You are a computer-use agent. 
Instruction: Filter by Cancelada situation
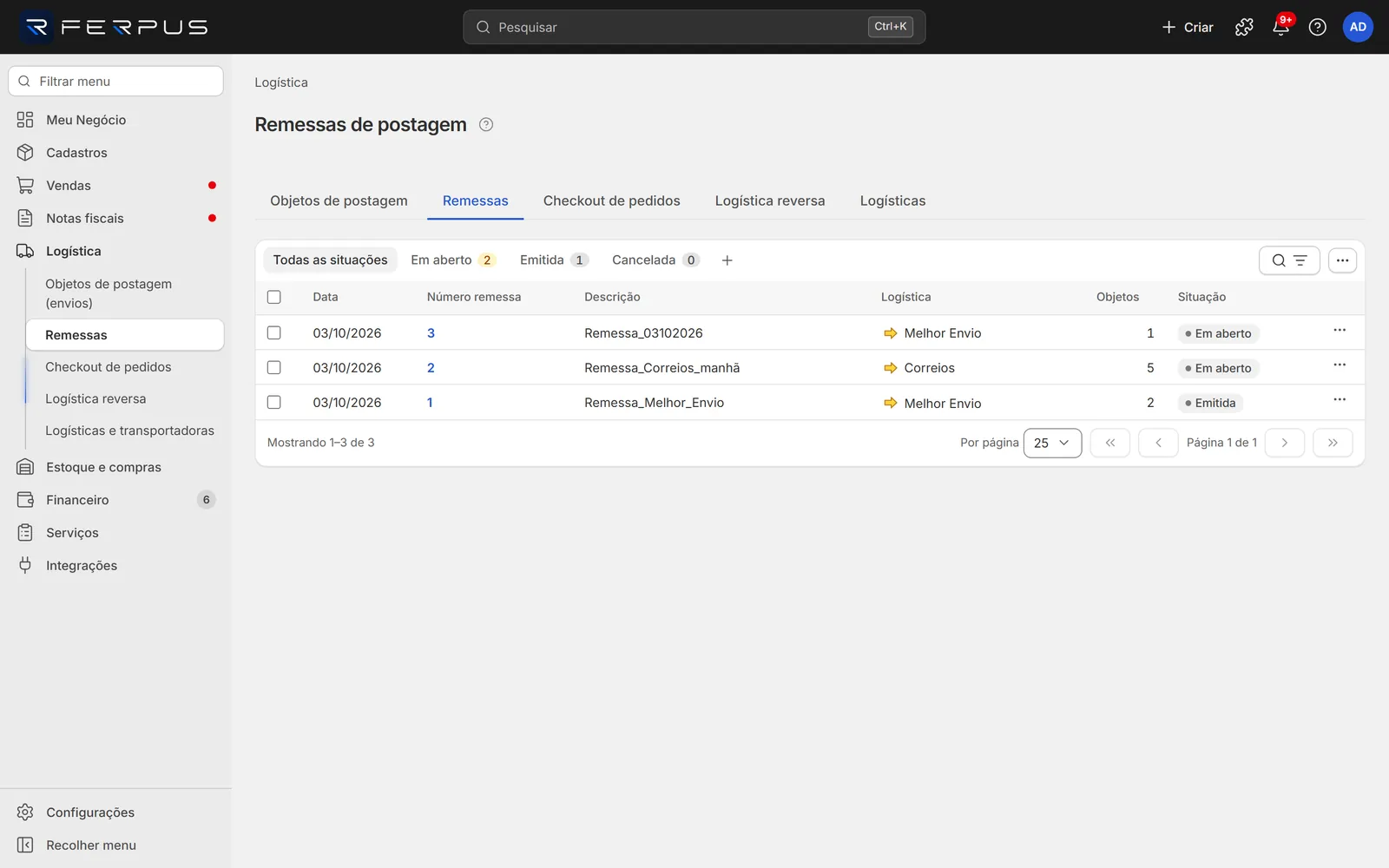click(655, 260)
